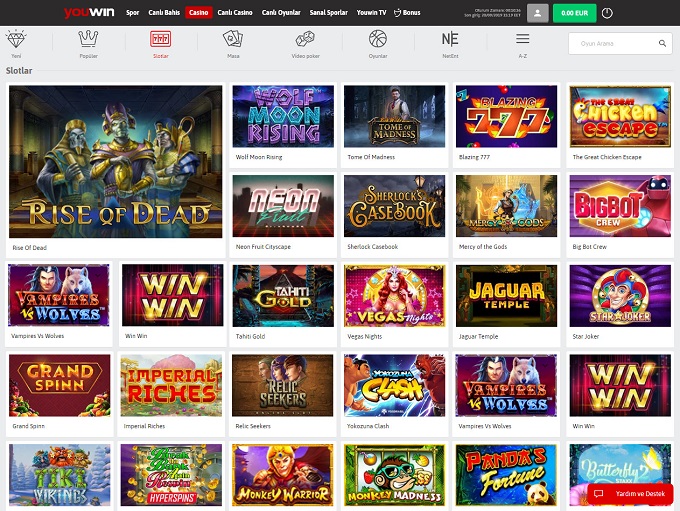Viewport: 680px width, 511px height.
Task: Type in the Oyun Arama search field
Action: (x=612, y=44)
